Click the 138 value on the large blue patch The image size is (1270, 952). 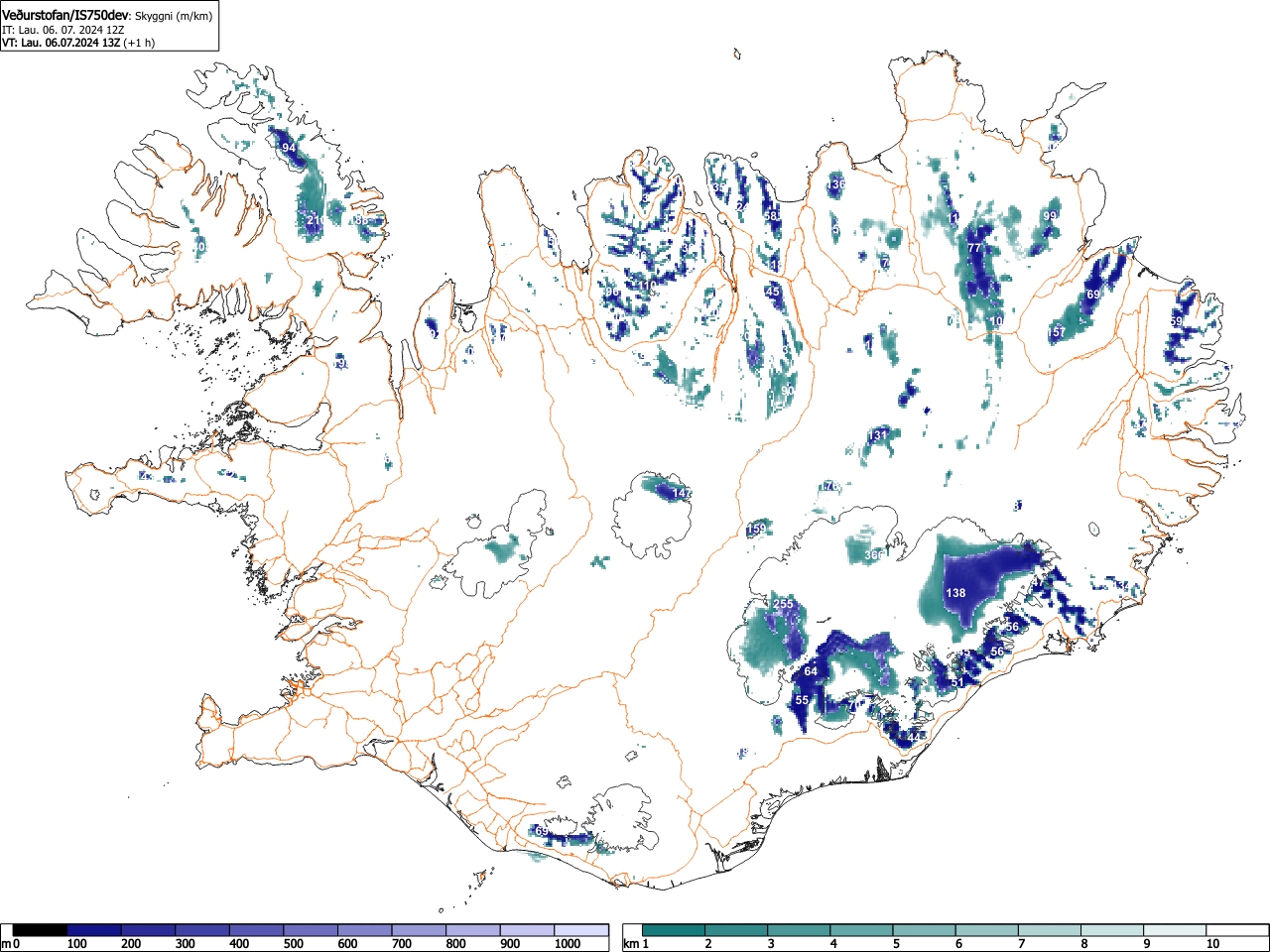(x=955, y=593)
